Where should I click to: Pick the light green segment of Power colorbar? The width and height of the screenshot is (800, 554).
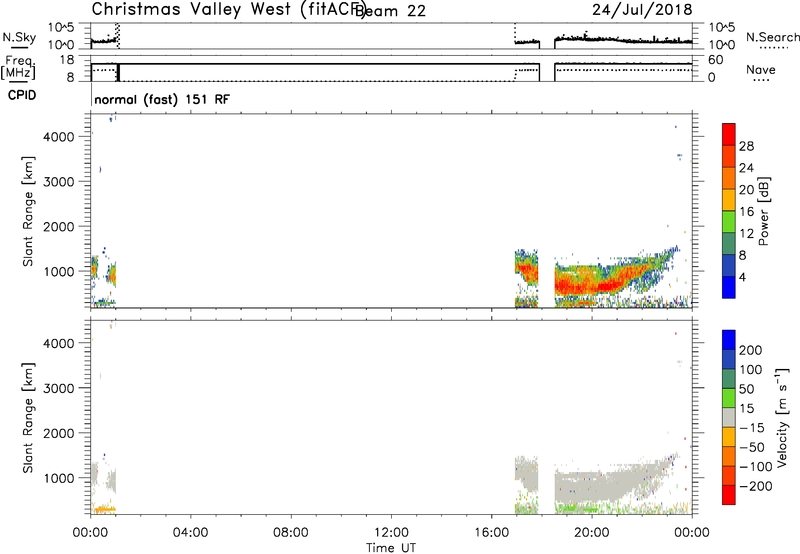coord(729,222)
